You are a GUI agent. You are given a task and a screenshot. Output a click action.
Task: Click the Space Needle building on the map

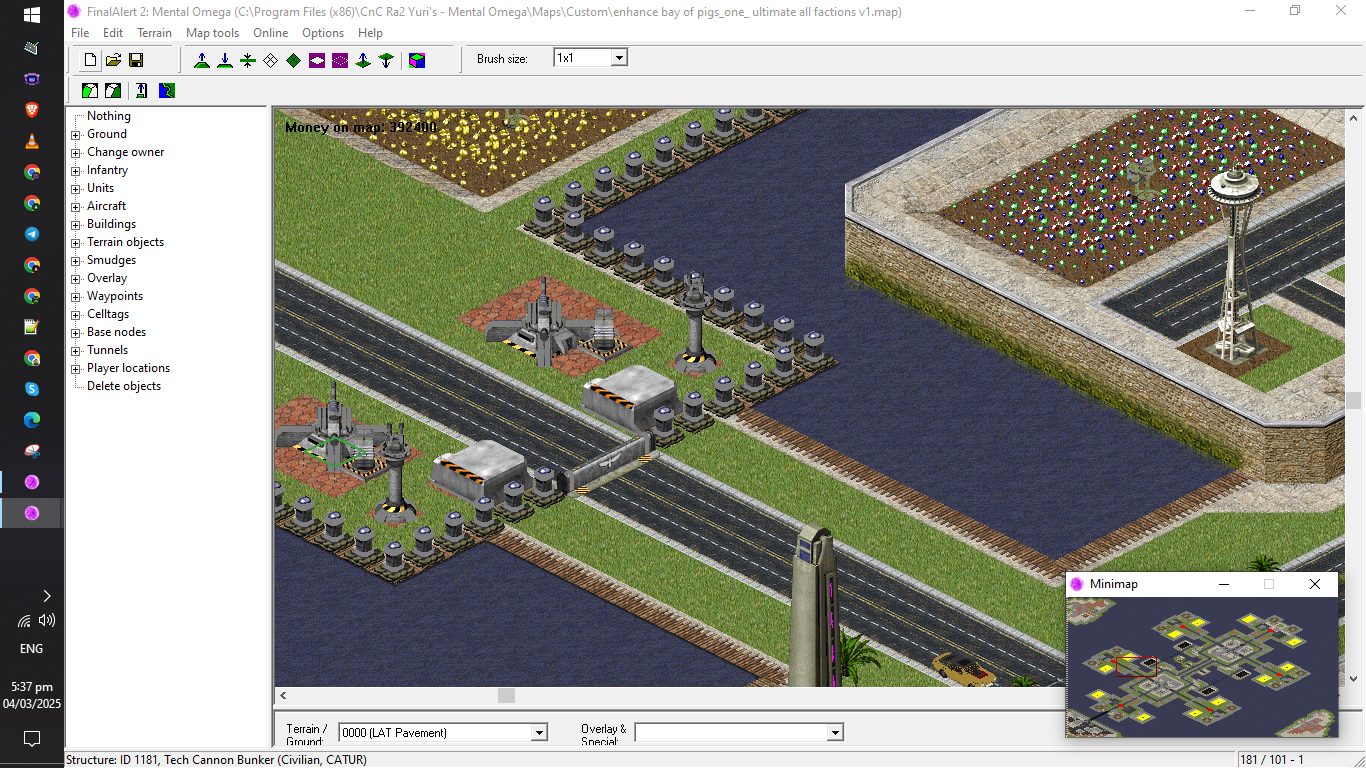[x=1232, y=265]
